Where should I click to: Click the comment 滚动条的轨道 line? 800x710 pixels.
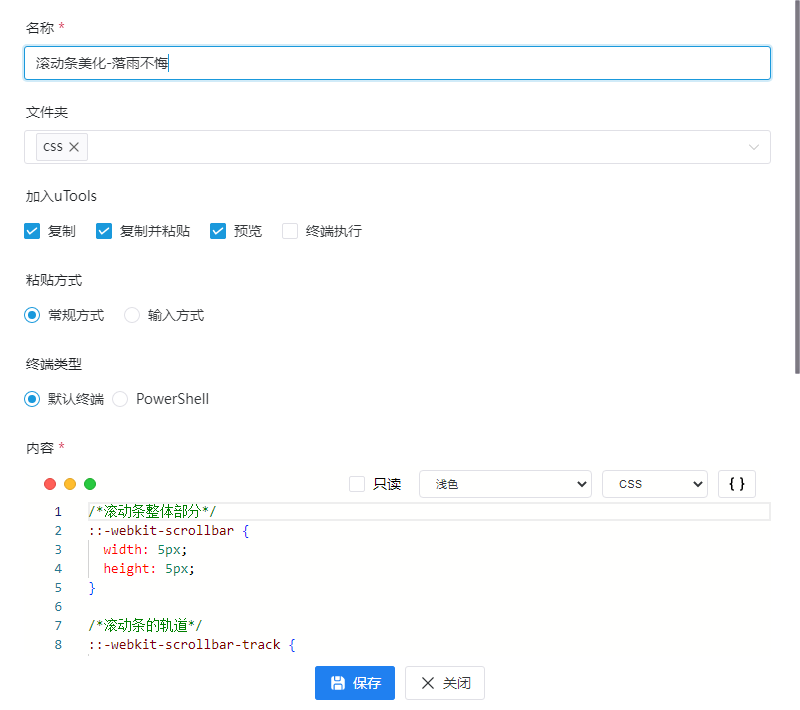(x=145, y=625)
